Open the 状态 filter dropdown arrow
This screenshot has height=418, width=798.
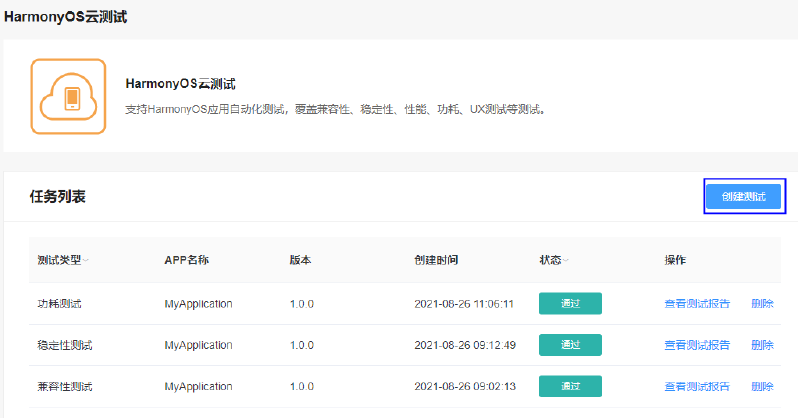click(x=565, y=261)
